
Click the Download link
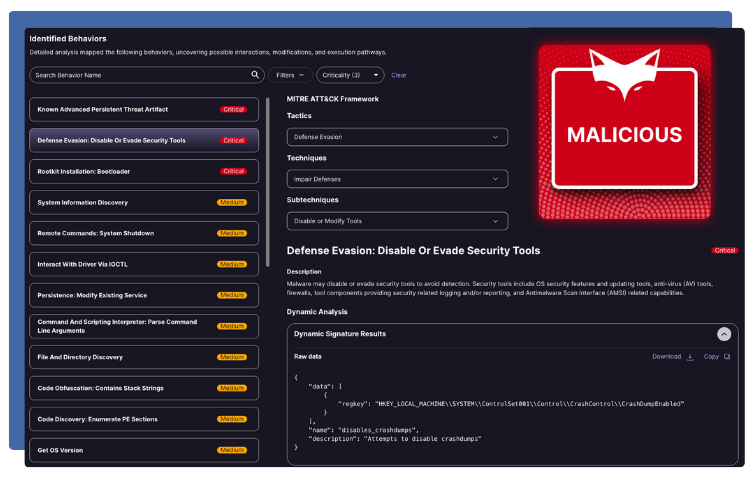pyautogui.click(x=666, y=356)
